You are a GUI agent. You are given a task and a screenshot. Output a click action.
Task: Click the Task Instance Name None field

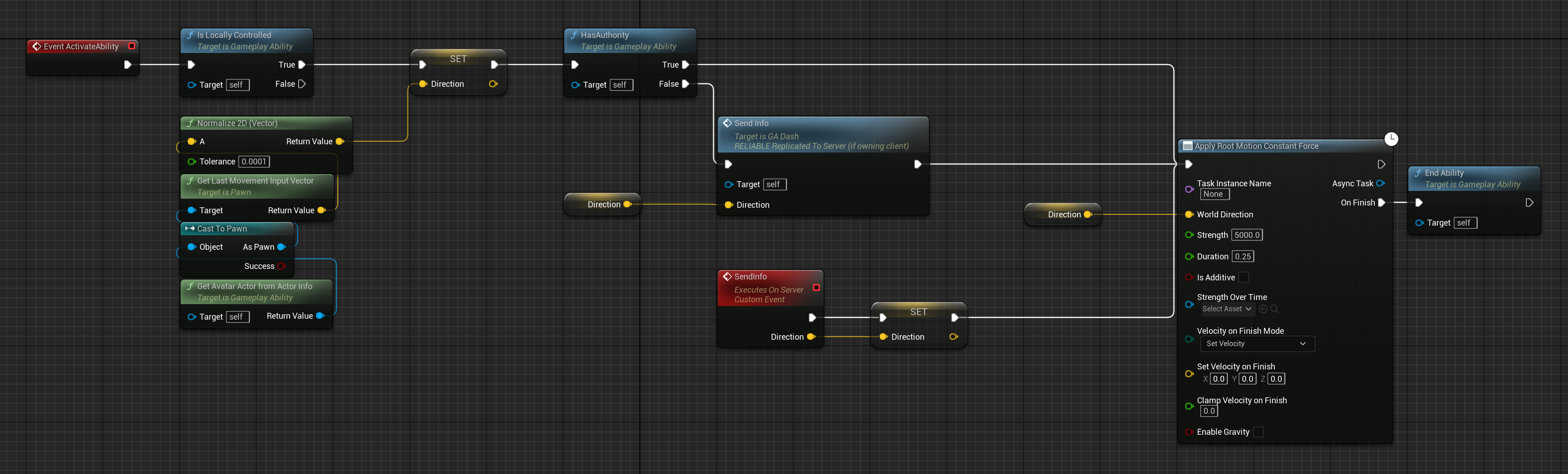[x=1214, y=194]
